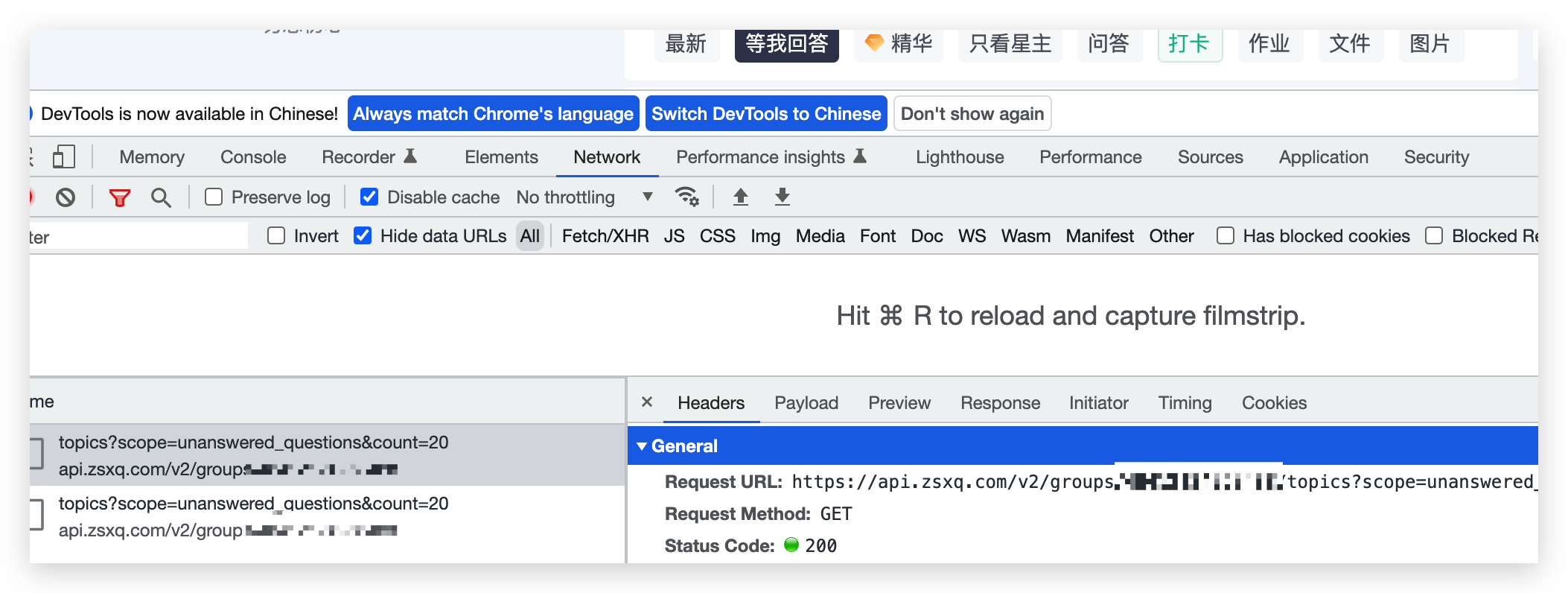
Task: Click the export HAR download arrow
Action: click(x=782, y=197)
